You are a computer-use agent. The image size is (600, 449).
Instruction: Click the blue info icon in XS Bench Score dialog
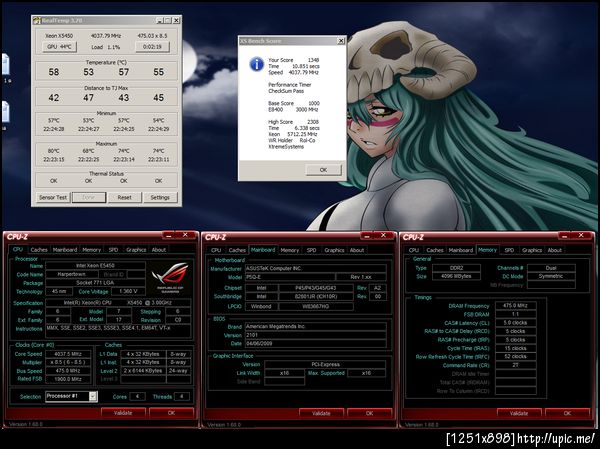tap(256, 64)
